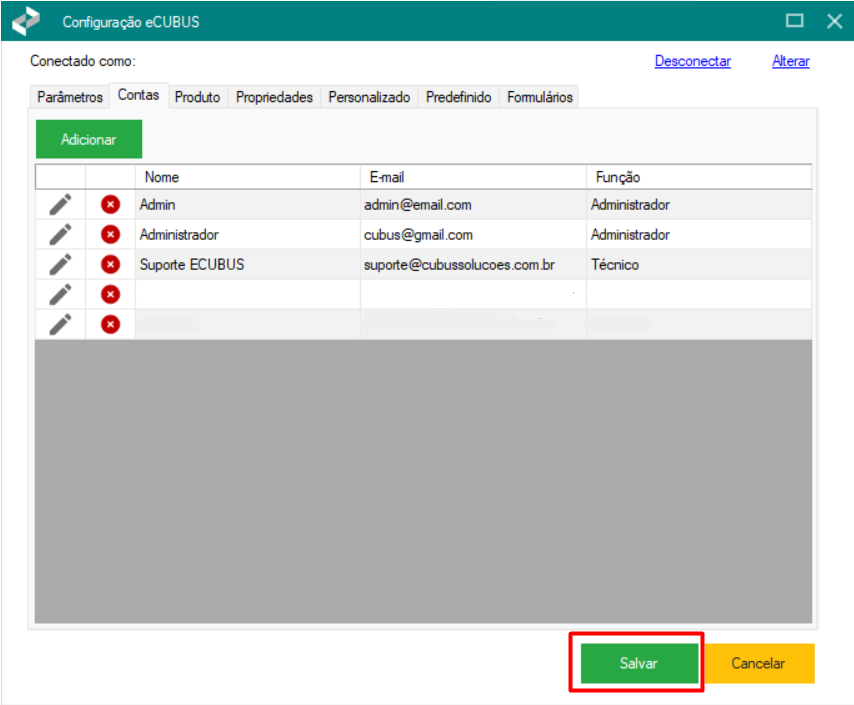Go to the Propriedades tab
Viewport: 854px width, 705px height.
pos(274,97)
